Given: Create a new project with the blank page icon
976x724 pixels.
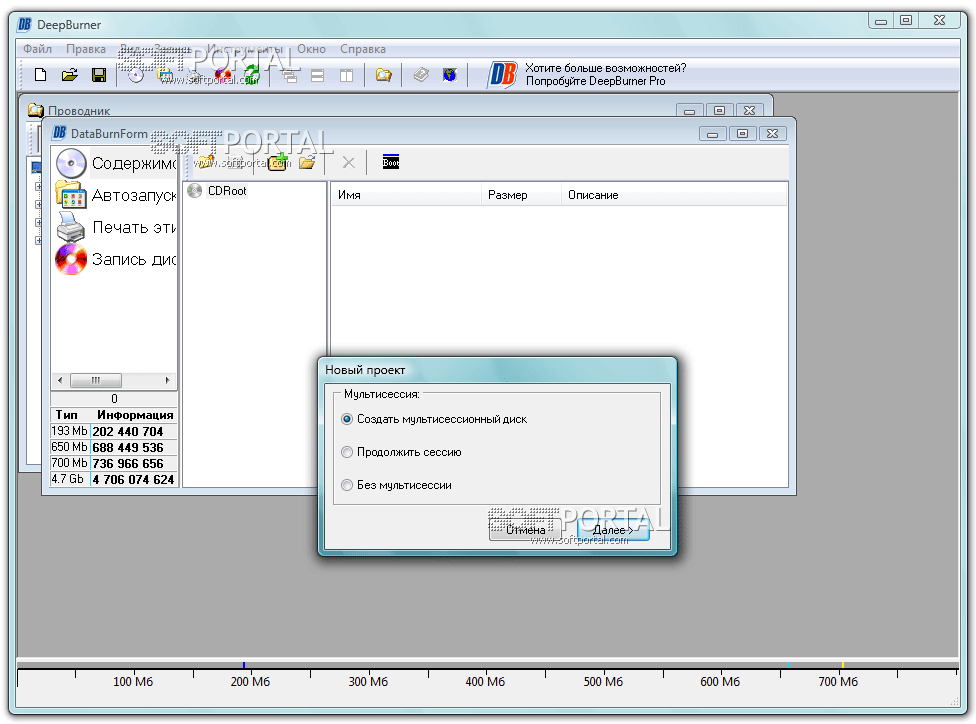Looking at the screenshot, I should click(x=40, y=75).
